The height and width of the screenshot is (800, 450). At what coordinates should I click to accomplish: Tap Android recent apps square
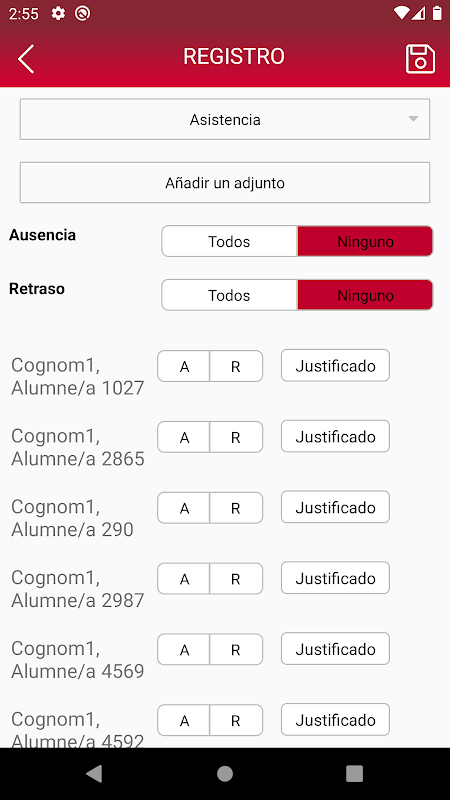pos(354,773)
